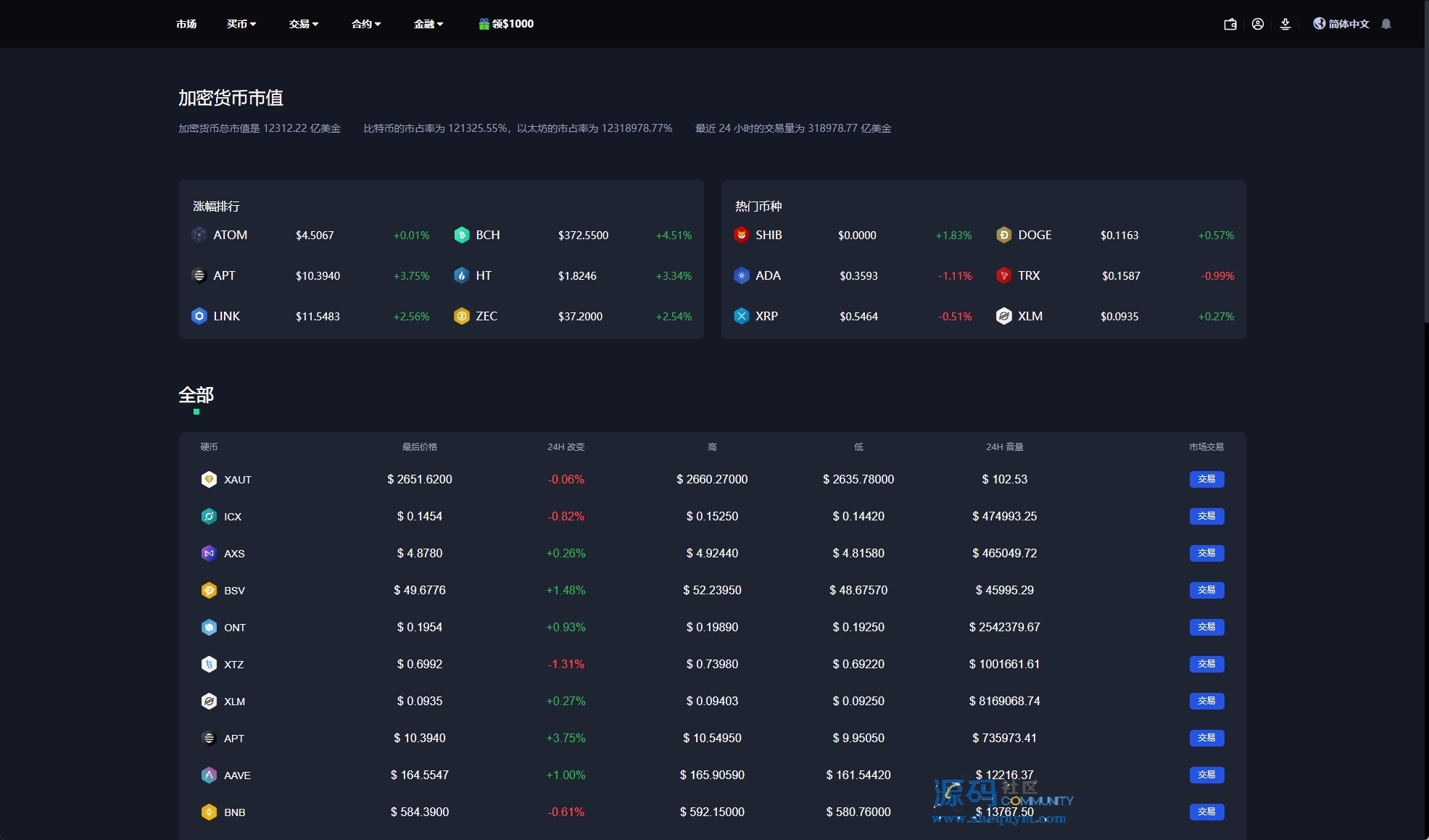Click the TRX coin icon

pos(1003,275)
